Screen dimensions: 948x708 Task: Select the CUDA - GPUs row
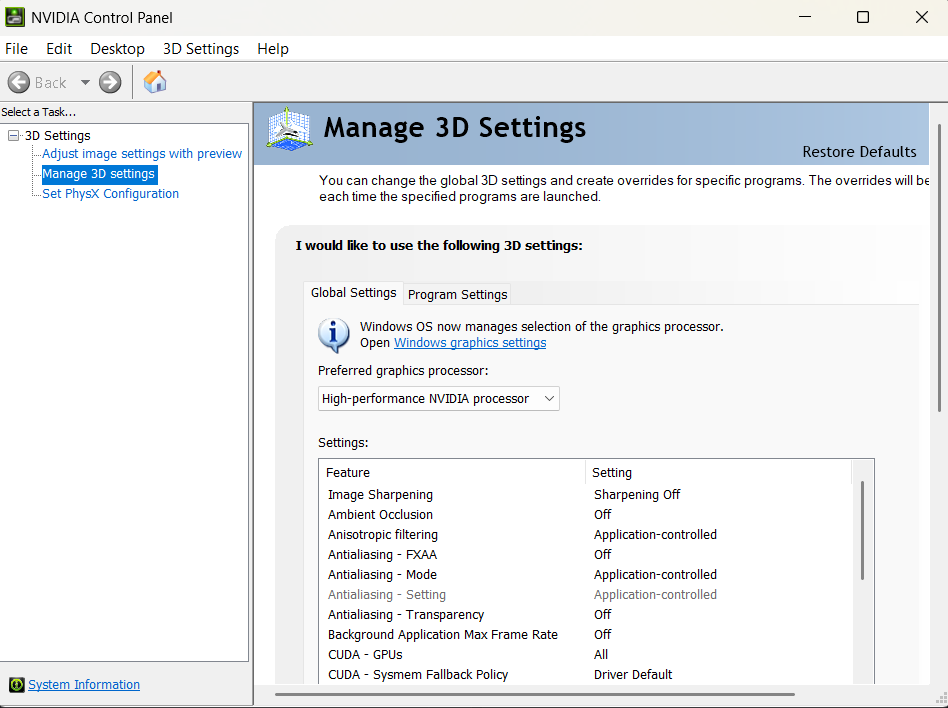coord(585,654)
